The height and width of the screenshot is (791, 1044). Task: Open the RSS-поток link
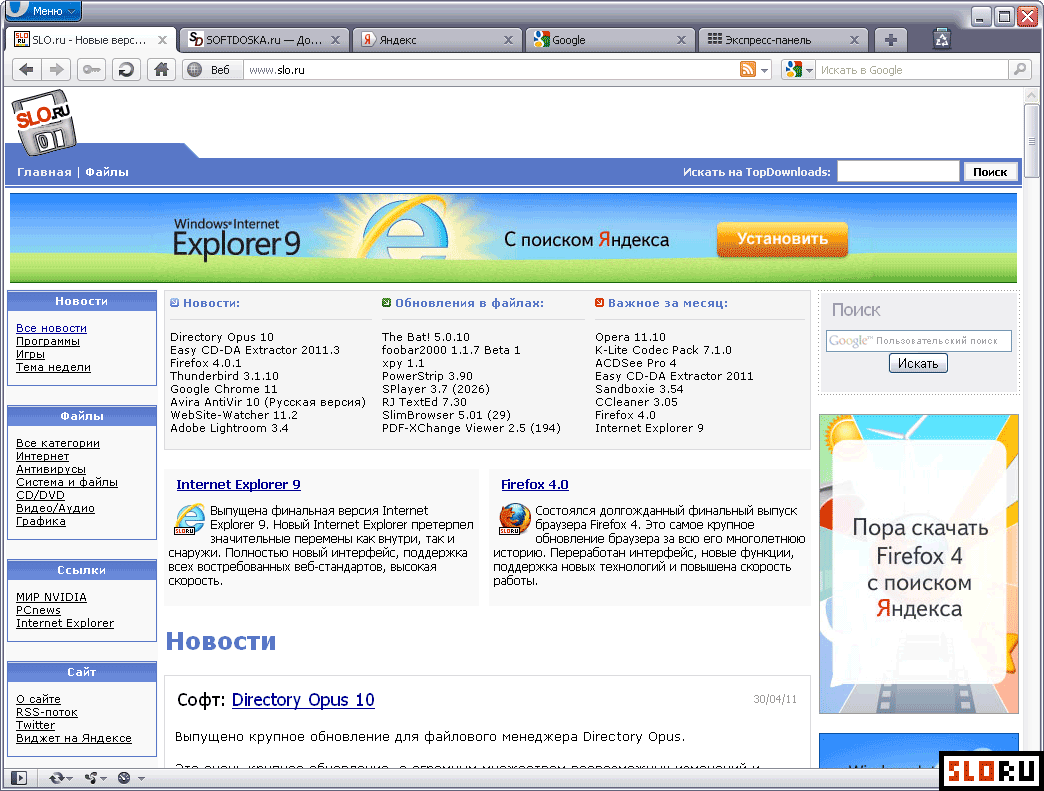(47, 712)
